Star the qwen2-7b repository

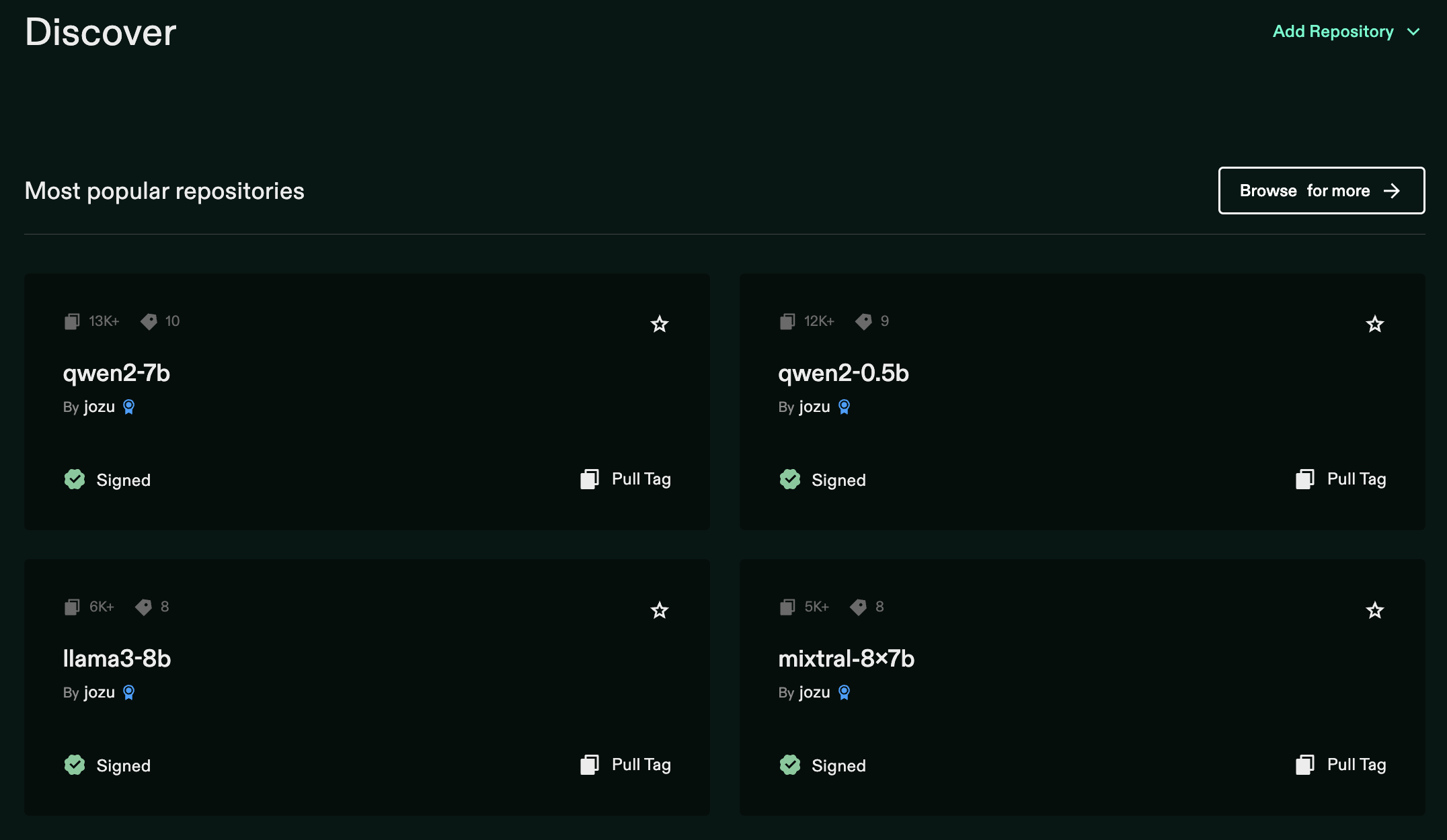[x=660, y=324]
